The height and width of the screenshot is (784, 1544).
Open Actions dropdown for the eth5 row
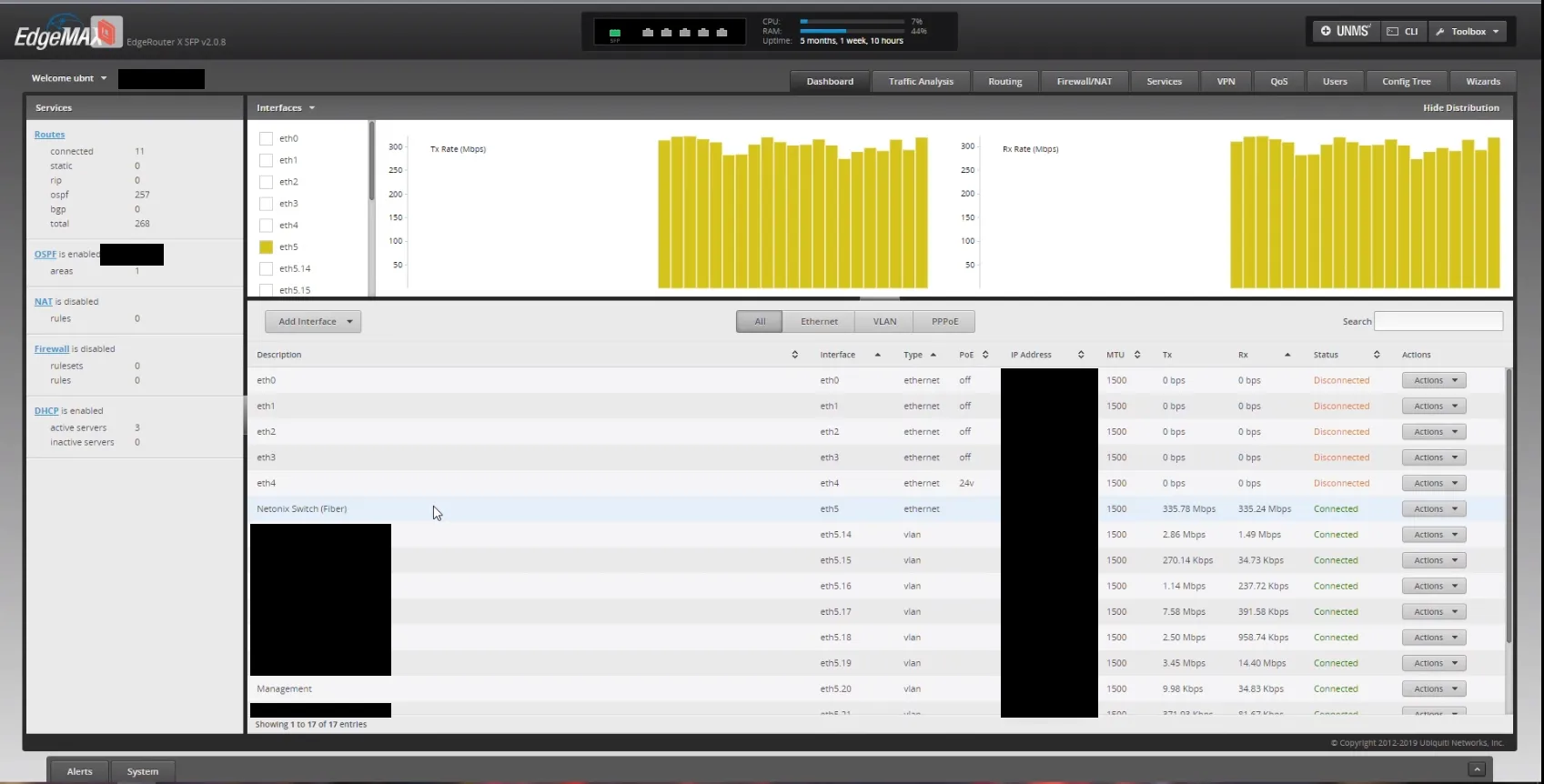point(1434,509)
